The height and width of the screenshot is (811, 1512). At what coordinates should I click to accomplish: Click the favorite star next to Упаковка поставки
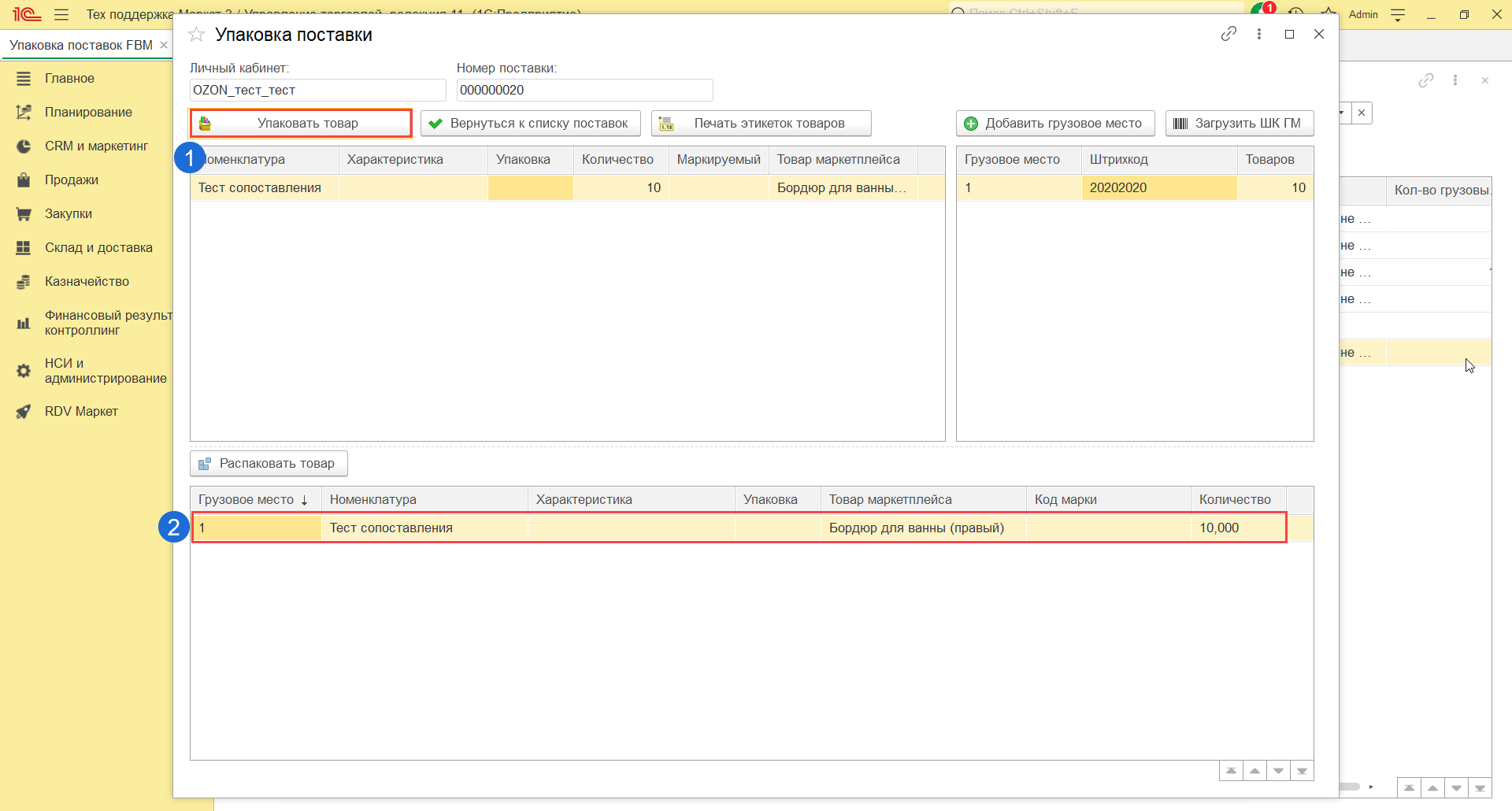197,35
